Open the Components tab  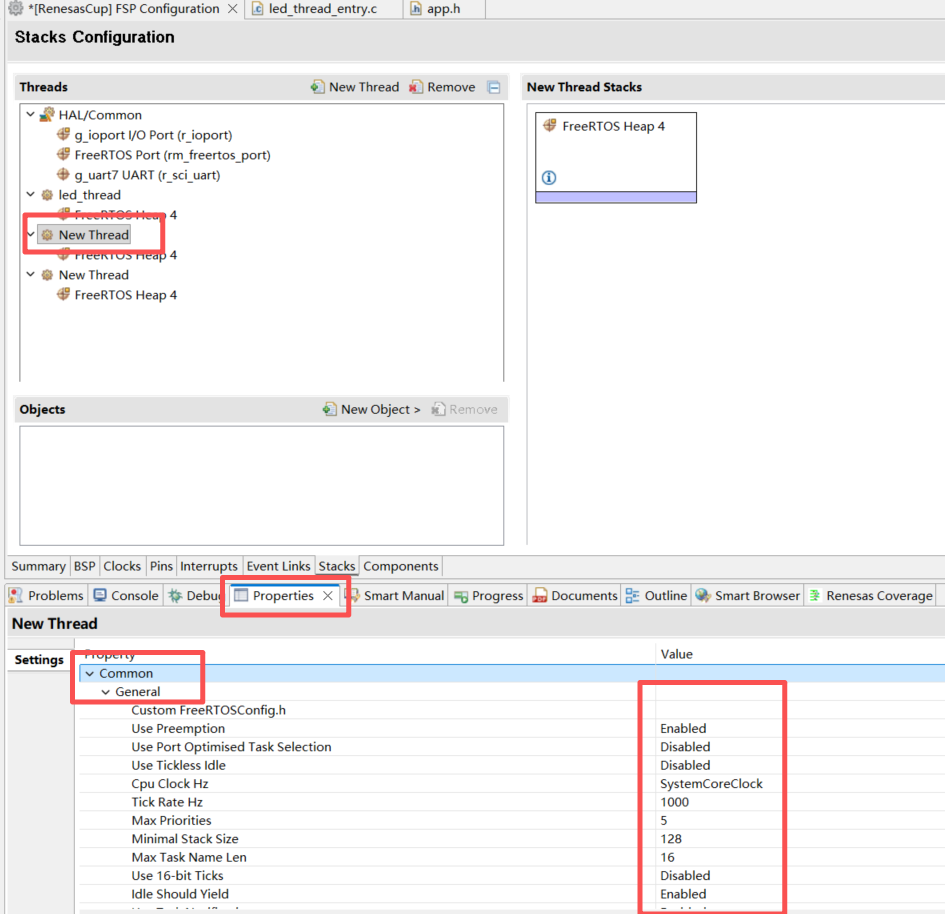[401, 566]
